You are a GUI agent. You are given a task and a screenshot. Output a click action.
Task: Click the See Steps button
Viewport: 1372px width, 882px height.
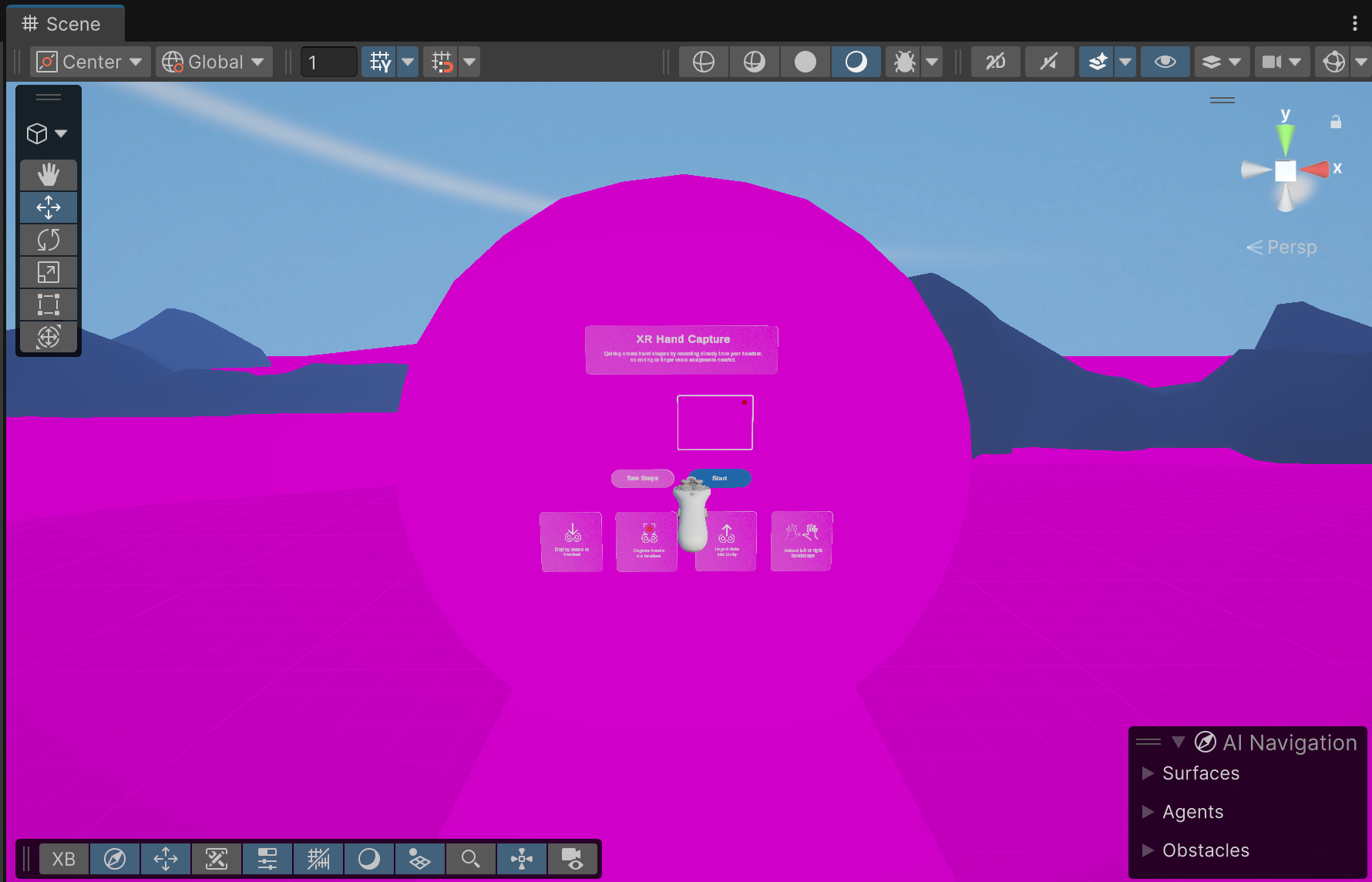click(x=642, y=478)
